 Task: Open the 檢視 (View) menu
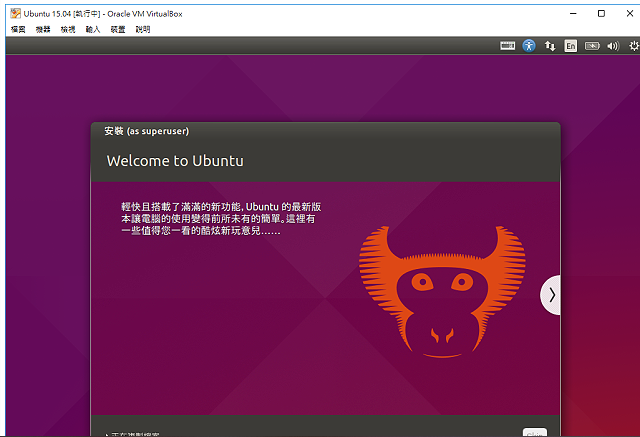pyautogui.click(x=68, y=29)
